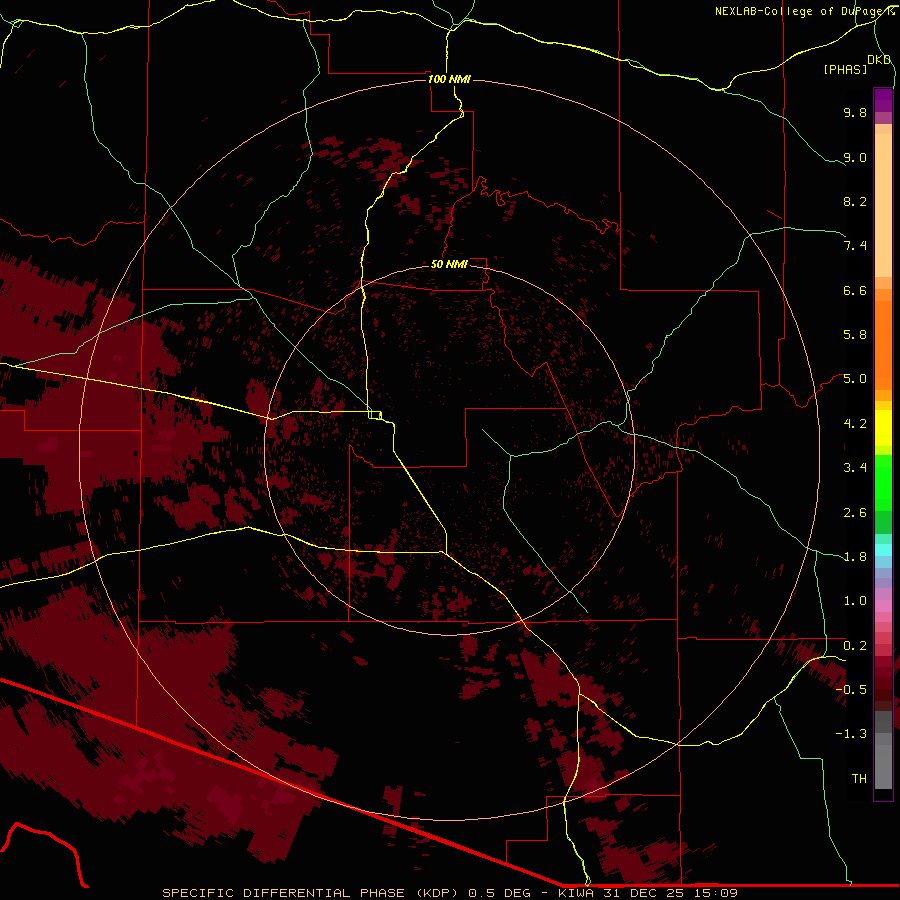Click the -0.5 legend value
Screen dimensions: 900x900
851,690
